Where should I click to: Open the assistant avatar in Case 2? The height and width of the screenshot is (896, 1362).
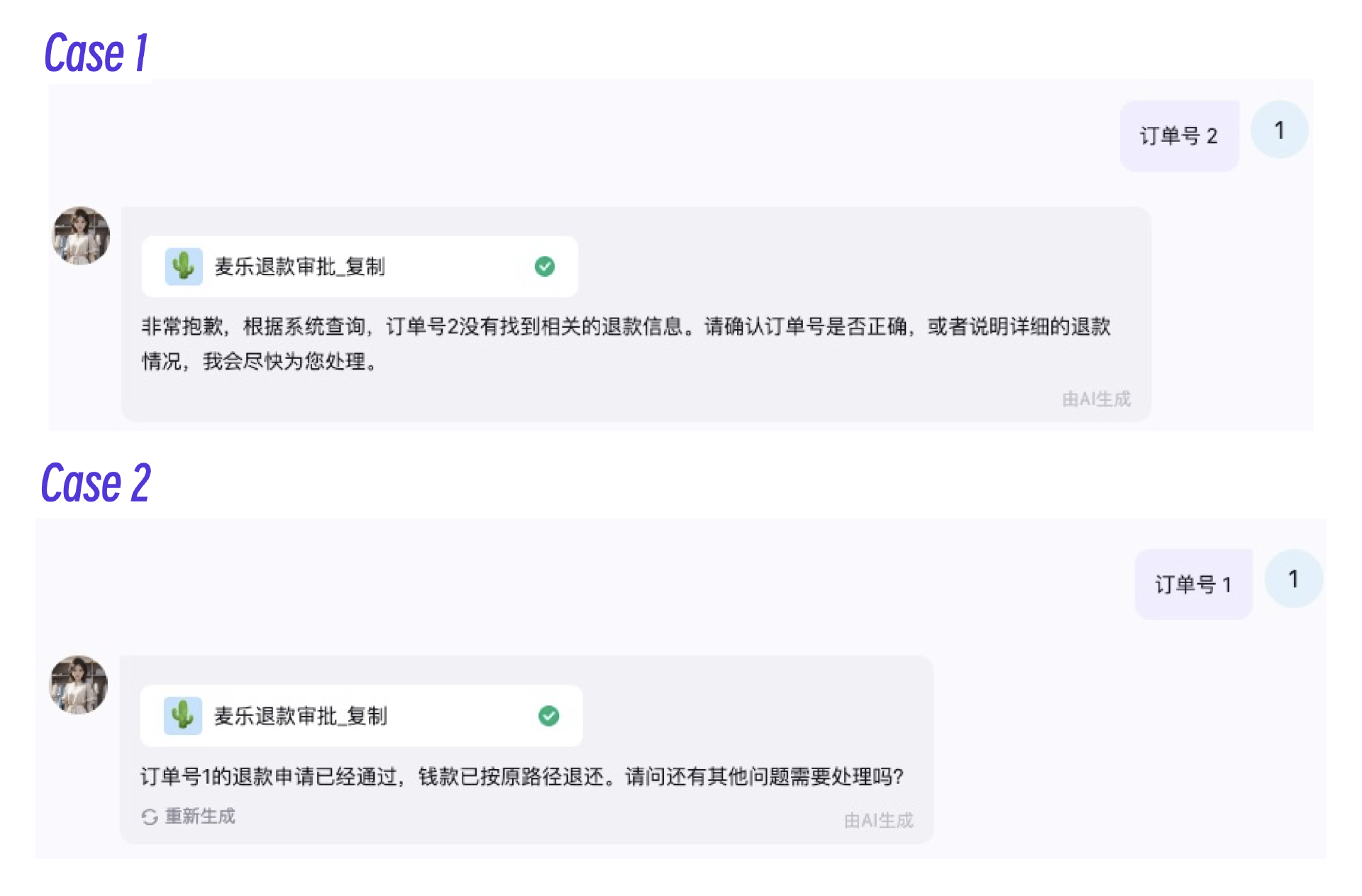point(79,685)
